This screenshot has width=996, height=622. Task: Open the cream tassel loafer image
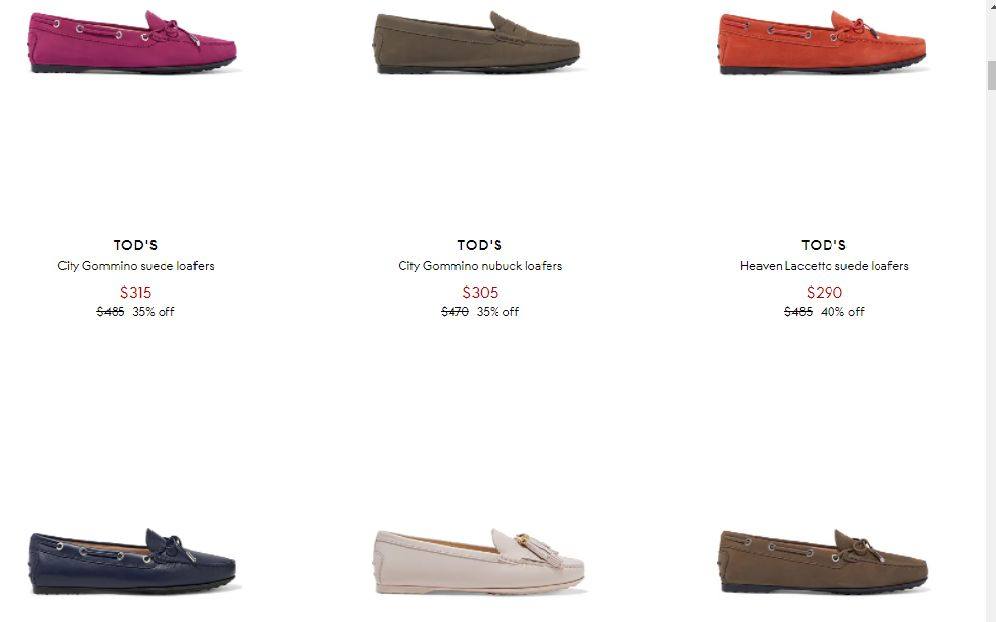480,562
